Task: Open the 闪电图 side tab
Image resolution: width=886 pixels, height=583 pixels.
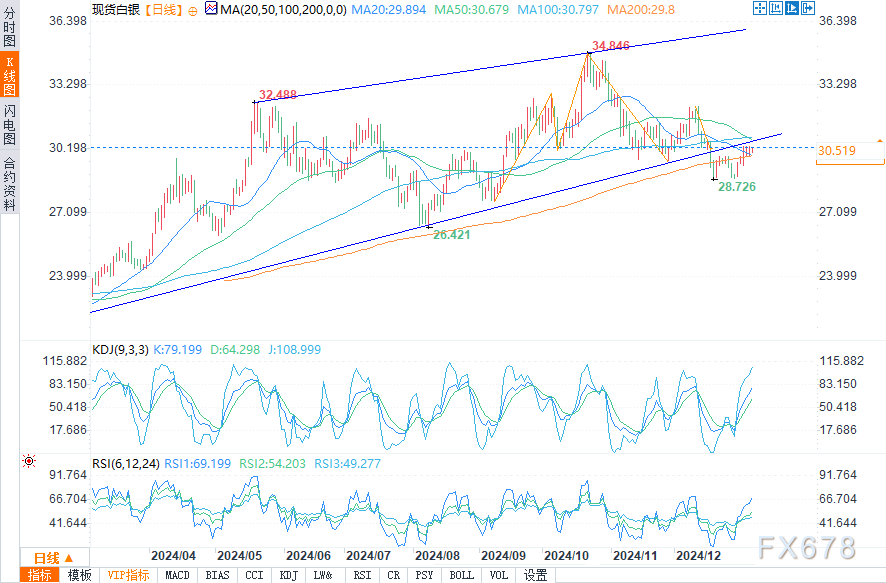Action: pyautogui.click(x=10, y=124)
